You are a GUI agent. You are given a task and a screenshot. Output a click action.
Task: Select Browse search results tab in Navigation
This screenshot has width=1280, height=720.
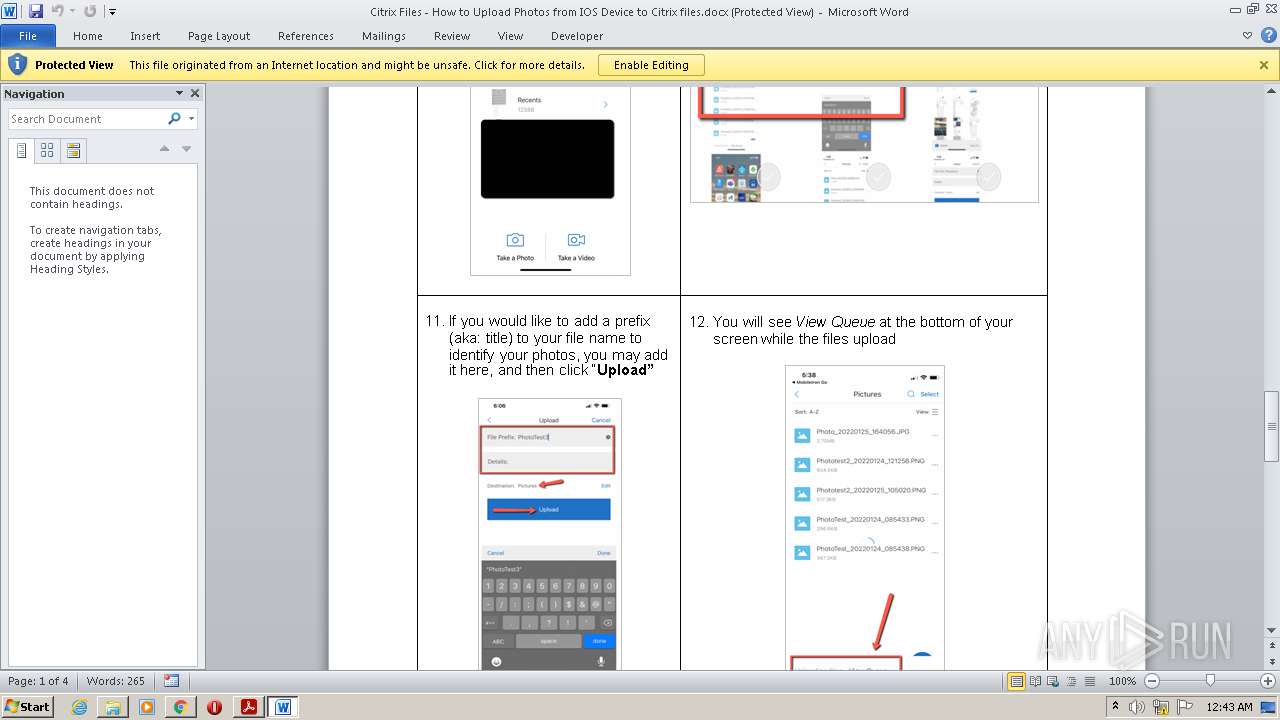(x=73, y=151)
